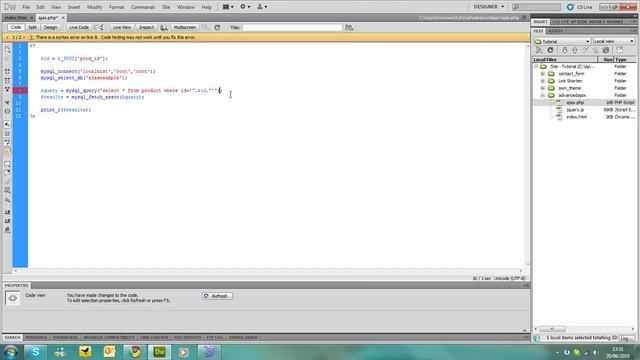Click the search field in application bar

[536, 7]
